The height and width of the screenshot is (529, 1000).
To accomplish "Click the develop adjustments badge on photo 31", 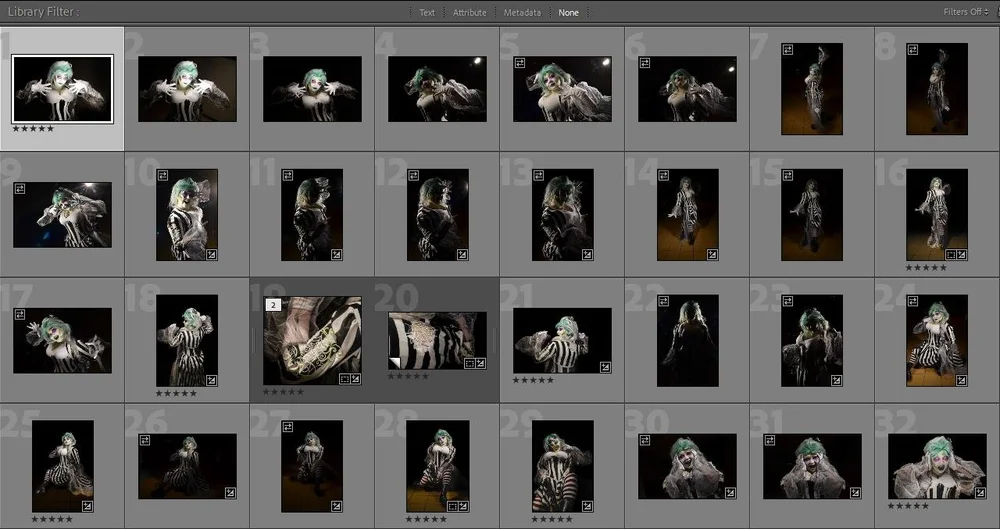I will [855, 493].
